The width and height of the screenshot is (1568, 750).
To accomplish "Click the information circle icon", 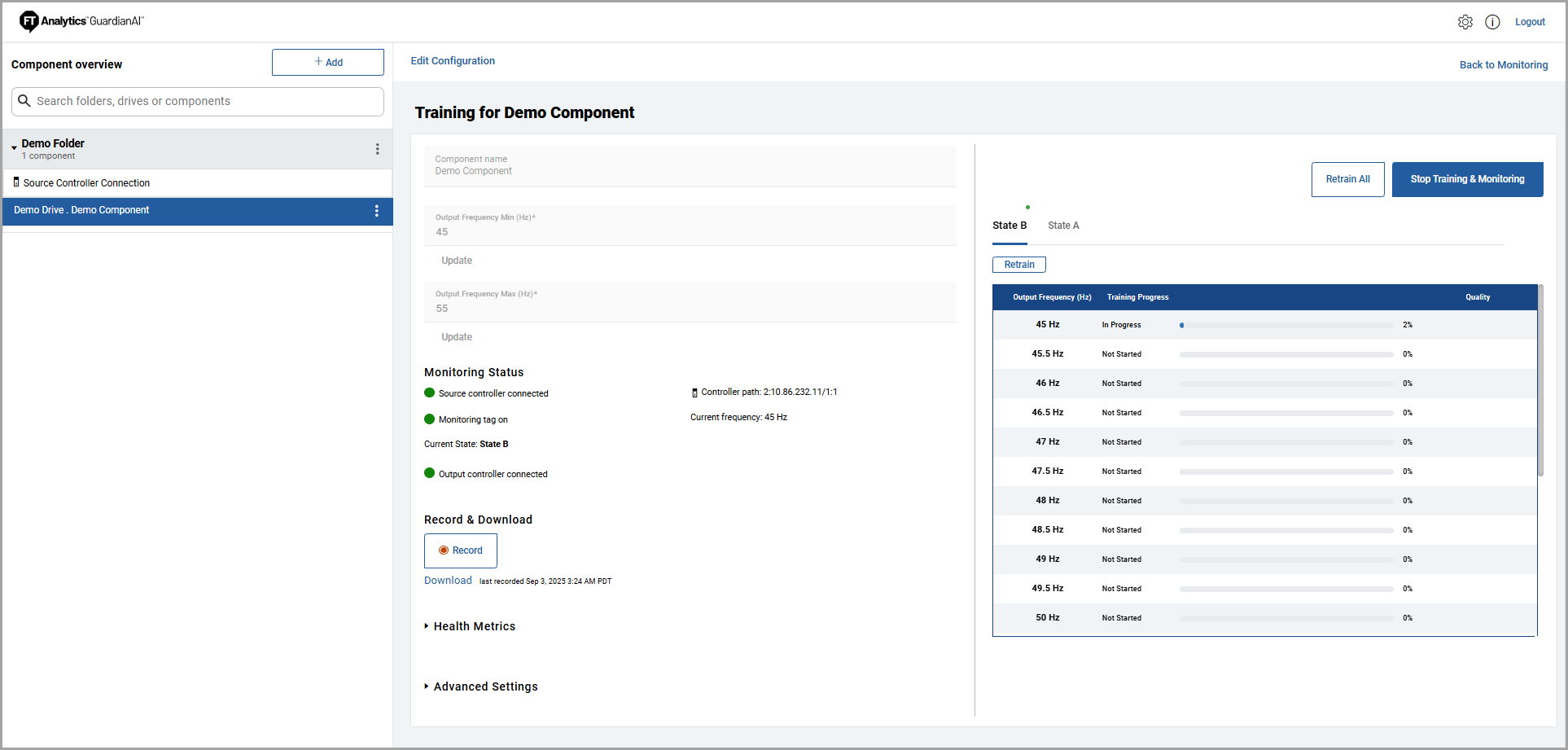I will tap(1491, 22).
